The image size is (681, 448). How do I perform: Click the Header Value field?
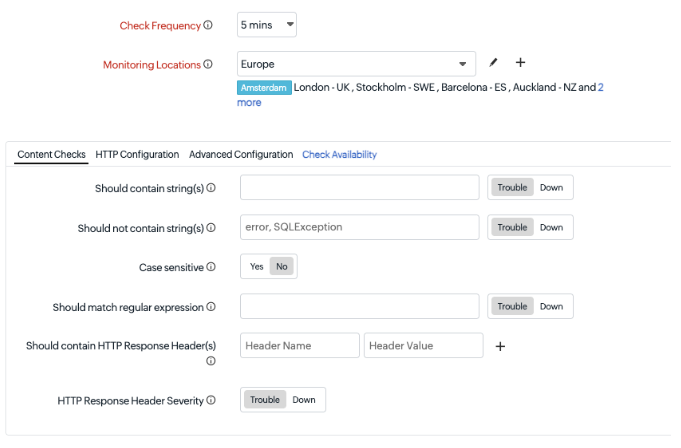click(423, 346)
